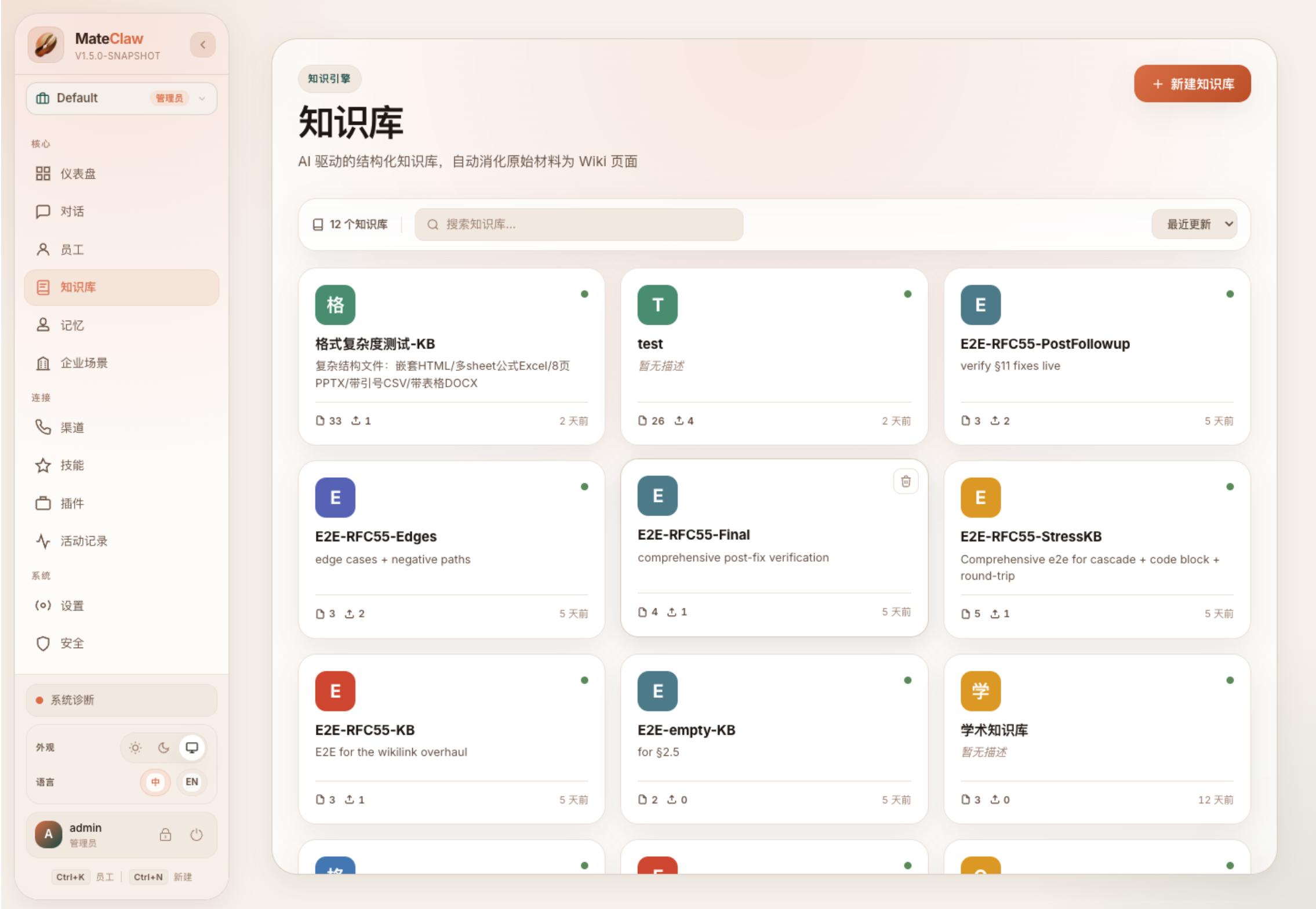Open the 插件 plugins page
1316x909 pixels.
(121, 503)
